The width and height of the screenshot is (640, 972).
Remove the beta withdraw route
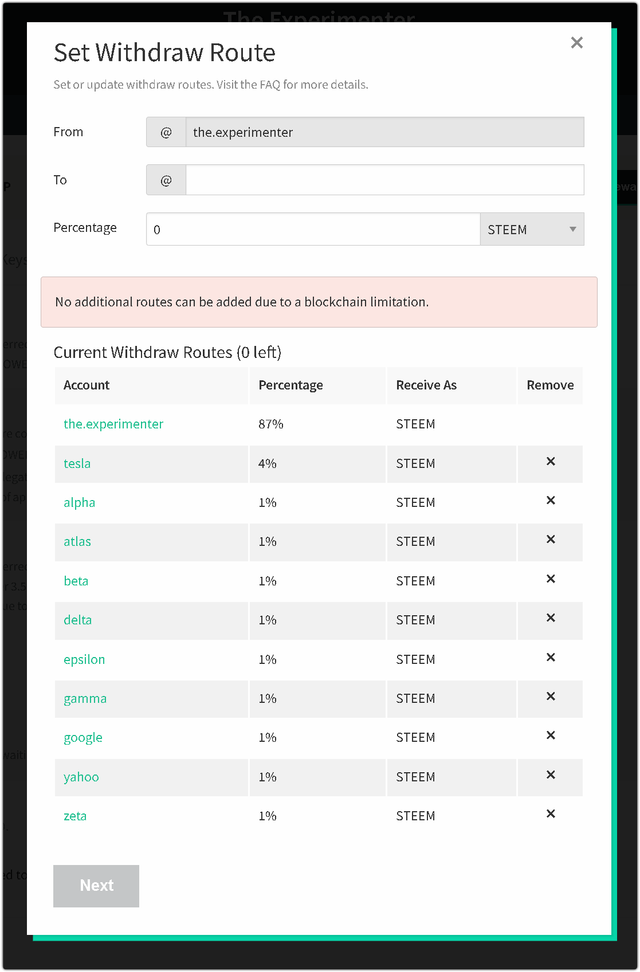click(550, 579)
